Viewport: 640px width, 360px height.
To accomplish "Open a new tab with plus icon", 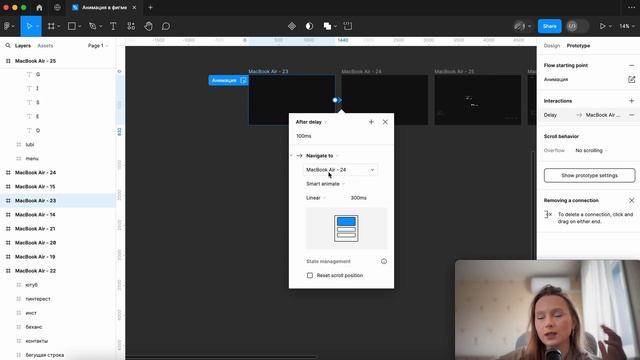I will (x=151, y=7).
